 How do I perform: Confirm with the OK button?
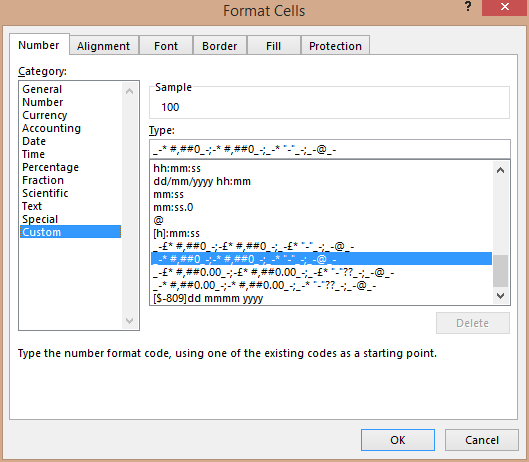coord(398,440)
